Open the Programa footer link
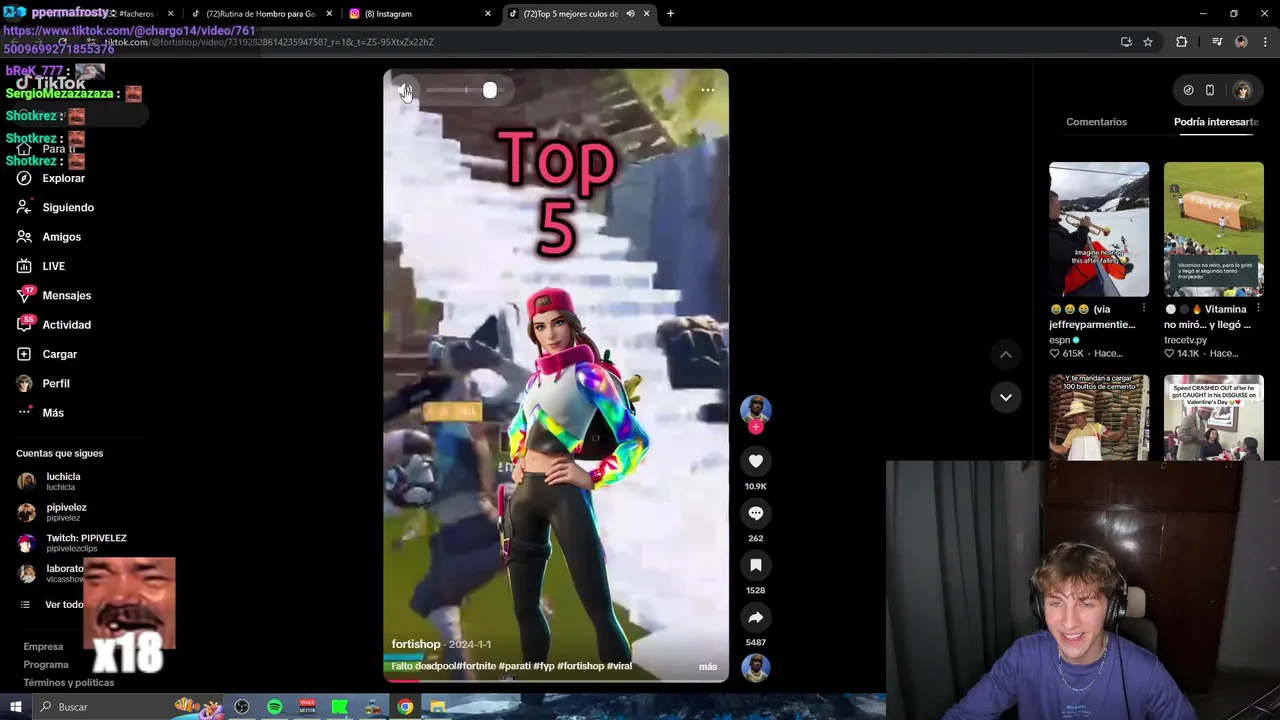This screenshot has width=1280, height=720. coord(46,665)
